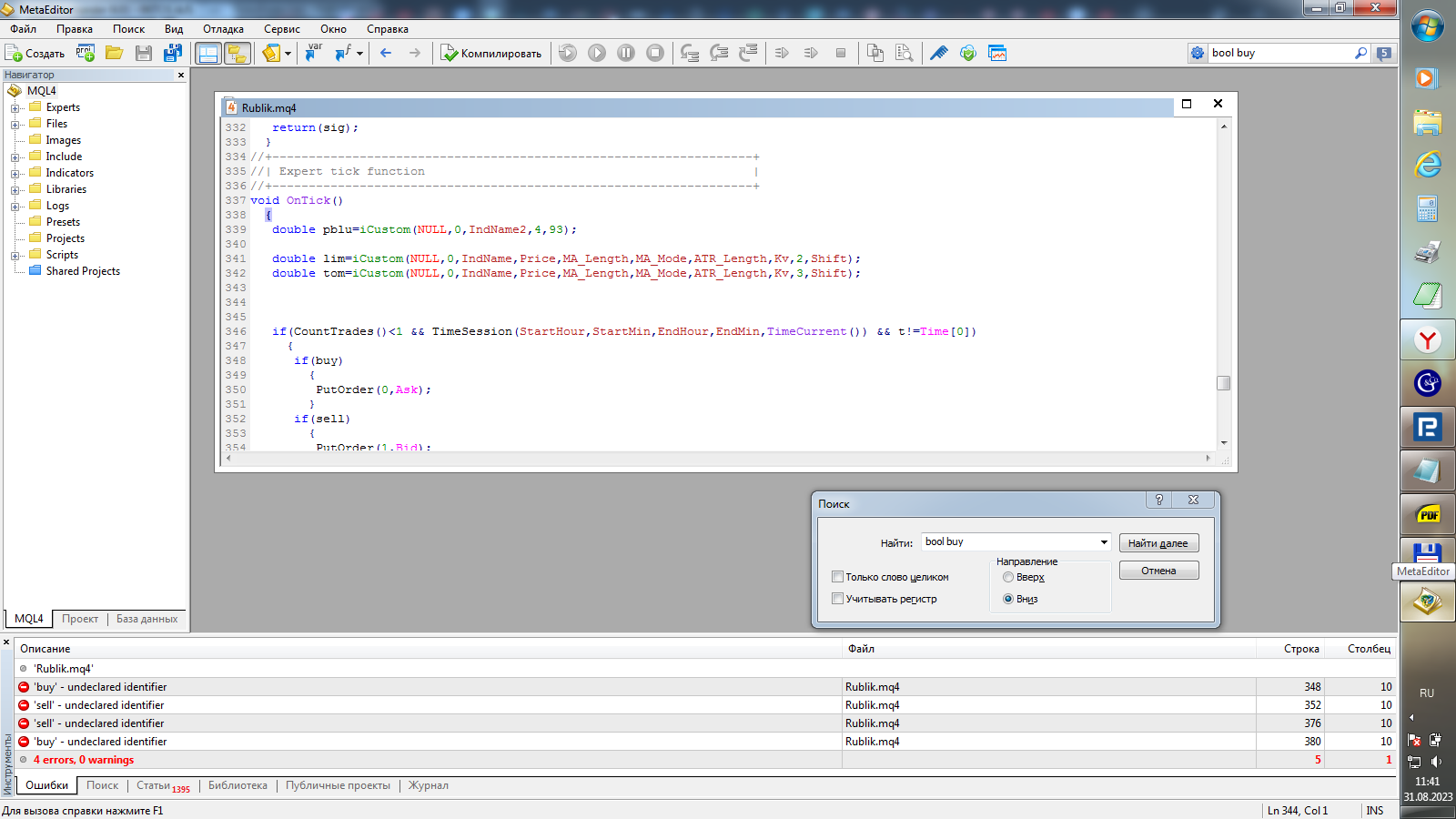1456x819 pixels.
Task: Click the Save all files toolbar icon
Action: (172, 54)
